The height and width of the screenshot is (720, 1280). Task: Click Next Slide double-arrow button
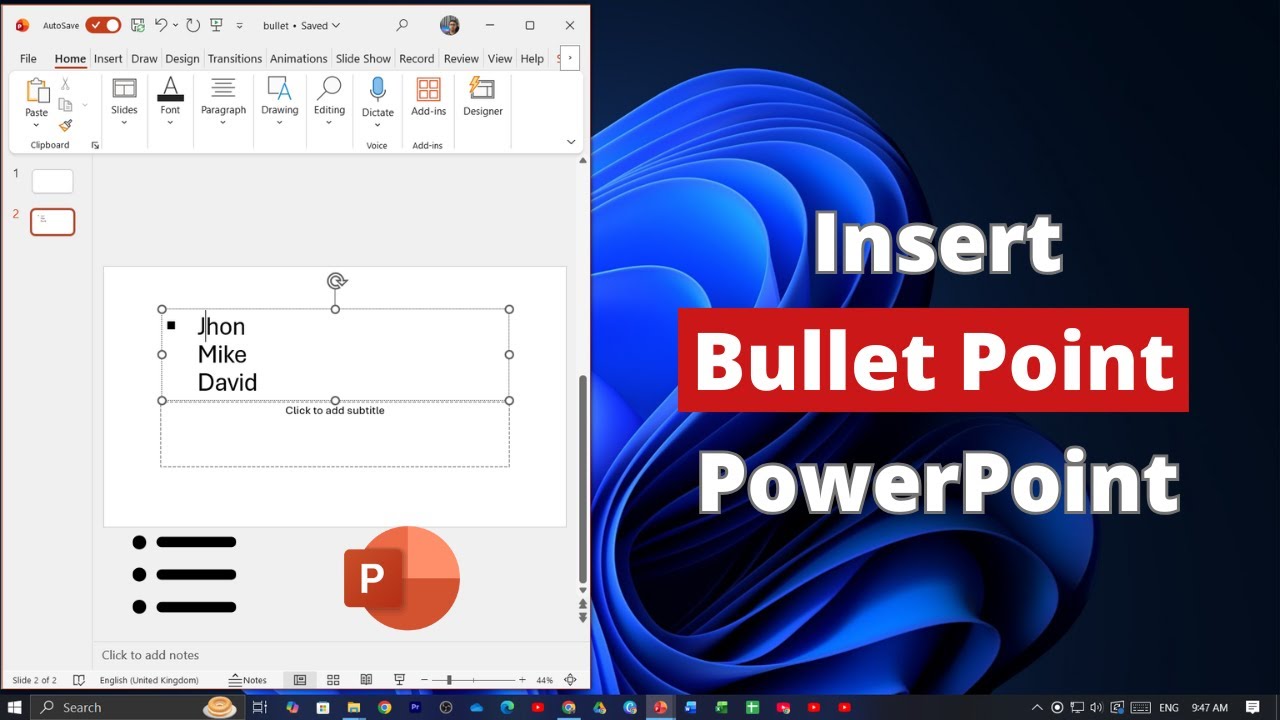(583, 618)
